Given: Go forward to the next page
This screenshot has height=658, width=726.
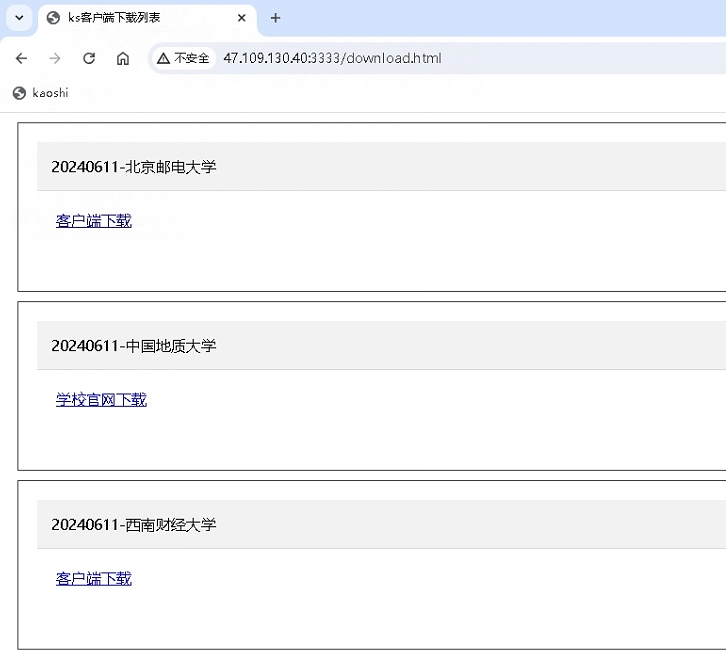Looking at the screenshot, I should point(55,58).
